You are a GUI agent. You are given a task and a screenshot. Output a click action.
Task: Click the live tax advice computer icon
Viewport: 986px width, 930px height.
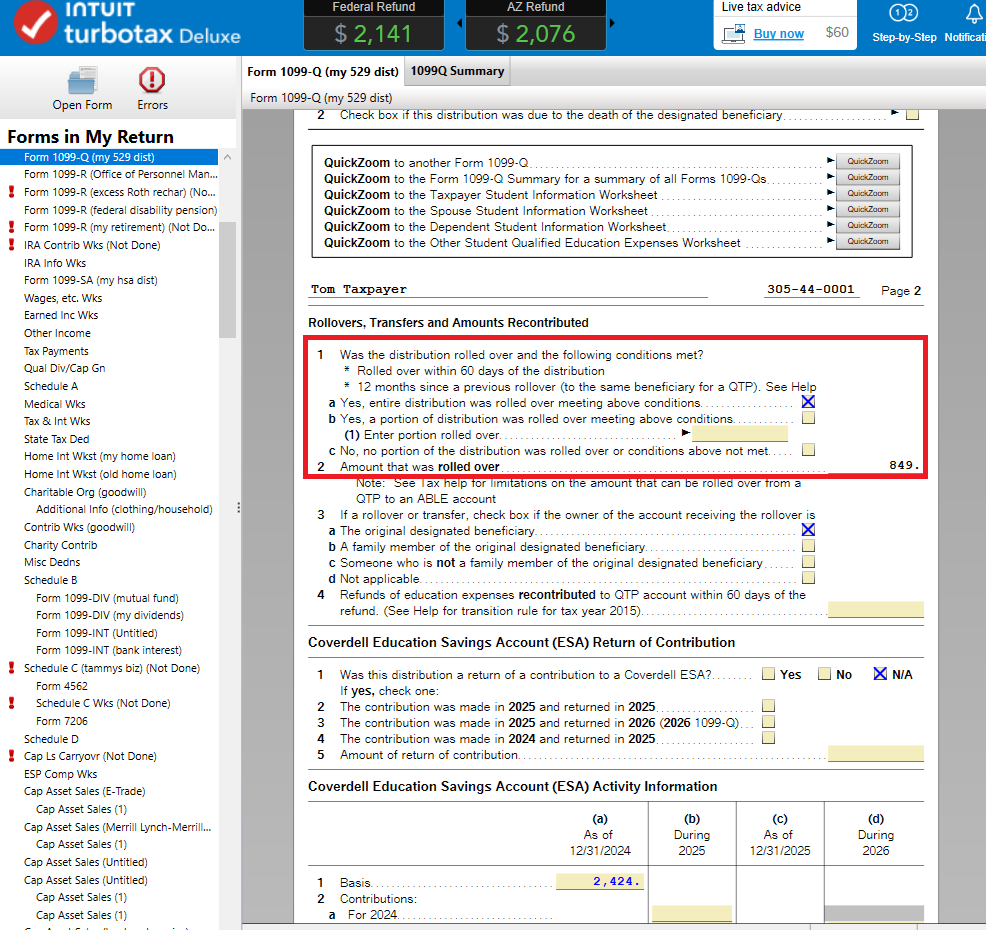pos(733,34)
